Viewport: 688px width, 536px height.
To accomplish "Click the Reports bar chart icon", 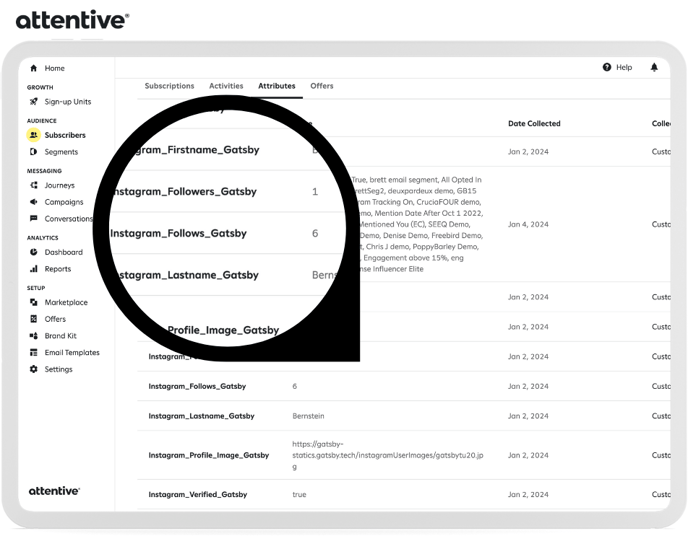I will pyautogui.click(x=33, y=268).
